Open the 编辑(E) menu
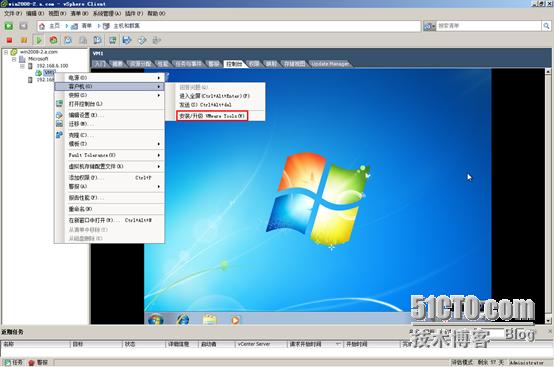The height and width of the screenshot is (367, 554). 35,13
